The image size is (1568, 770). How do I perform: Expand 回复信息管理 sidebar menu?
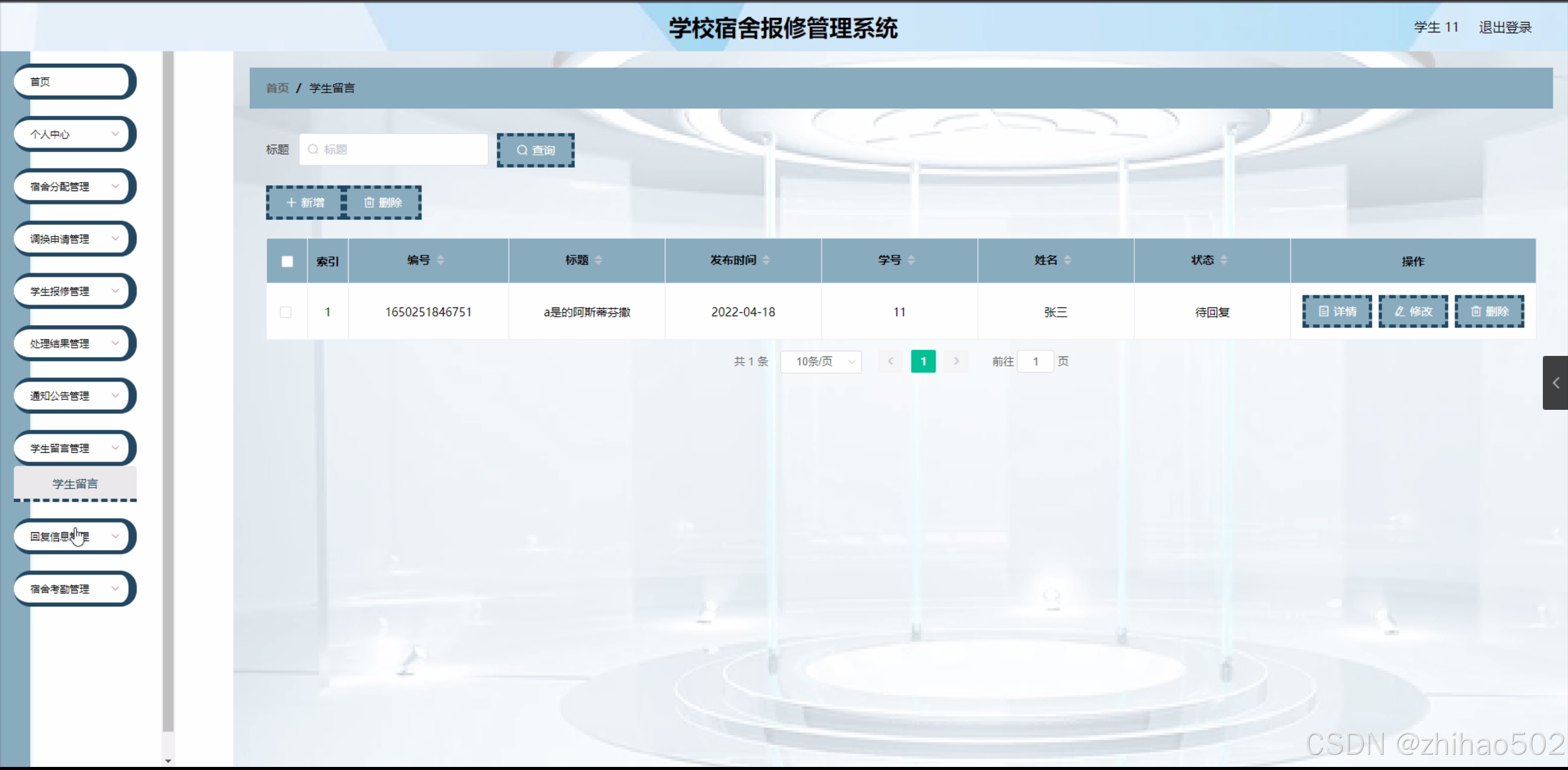[x=74, y=537]
